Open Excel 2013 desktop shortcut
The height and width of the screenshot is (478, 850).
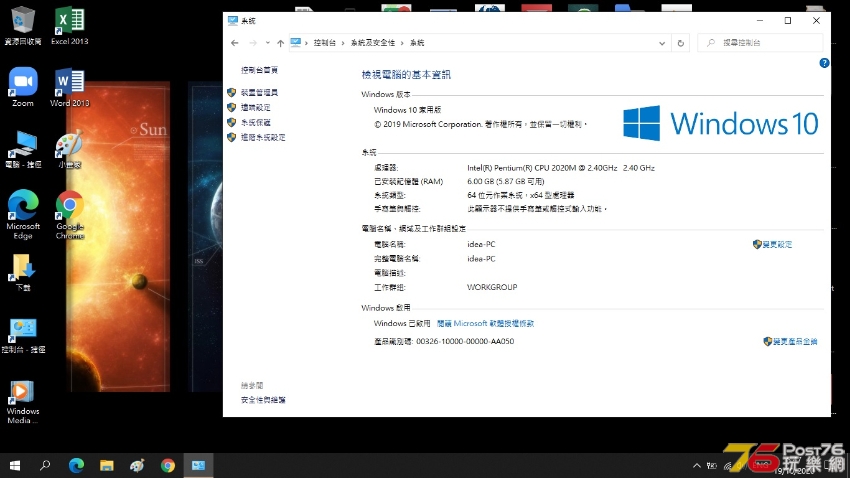click(69, 25)
